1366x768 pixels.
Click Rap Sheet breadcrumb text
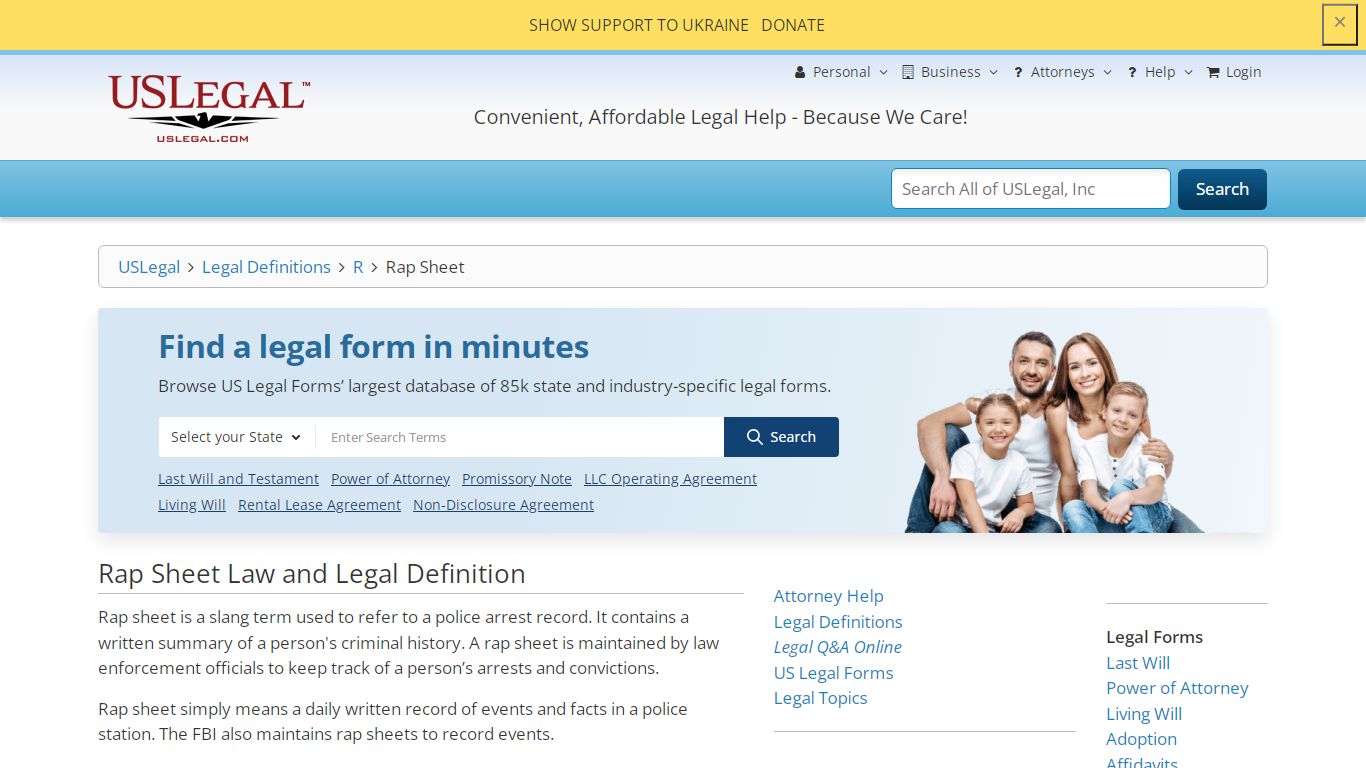(425, 267)
